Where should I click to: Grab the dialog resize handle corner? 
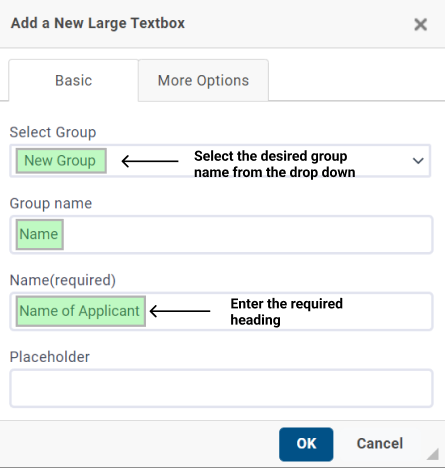(x=433, y=454)
